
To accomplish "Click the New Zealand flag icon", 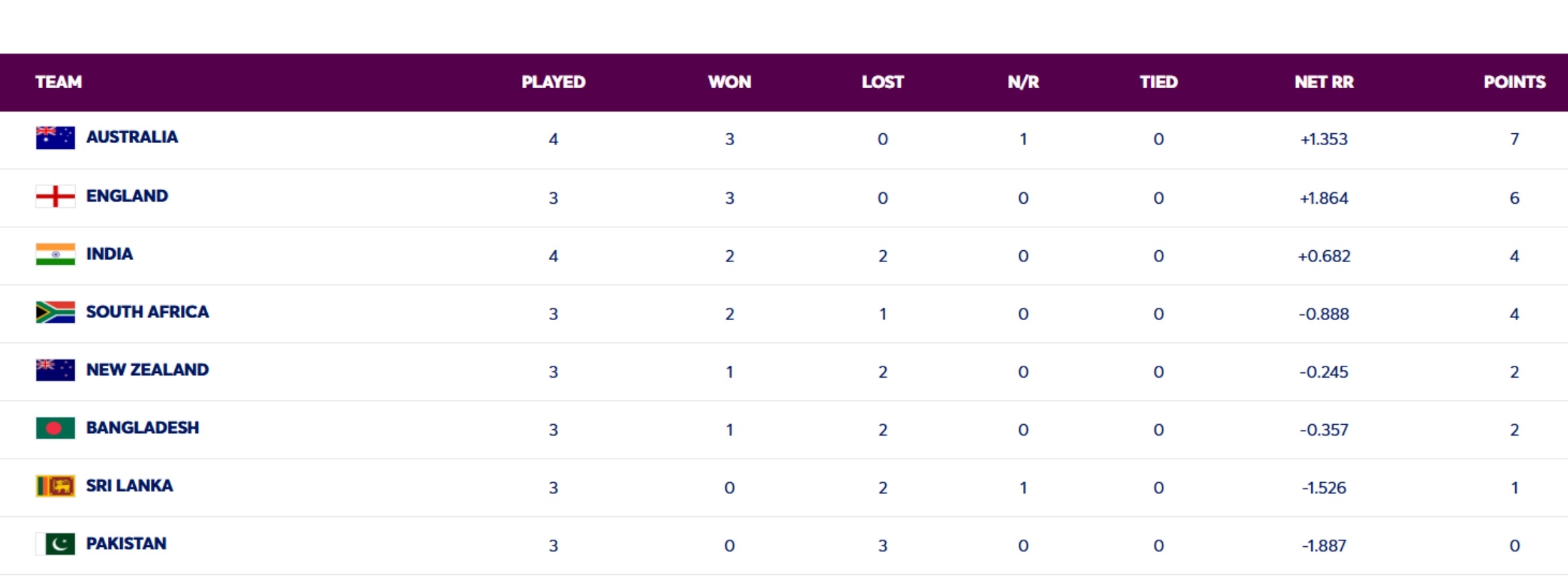I will click(x=56, y=370).
